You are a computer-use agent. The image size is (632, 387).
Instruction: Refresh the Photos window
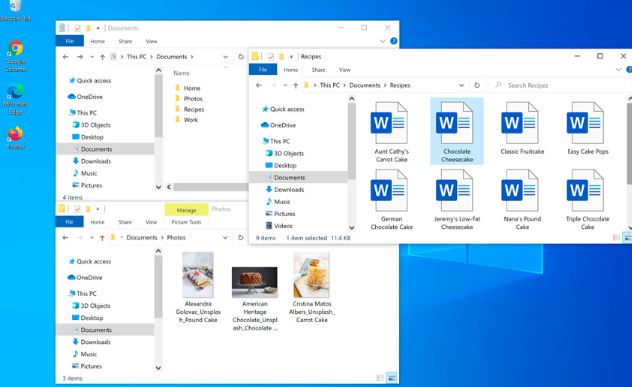point(241,238)
